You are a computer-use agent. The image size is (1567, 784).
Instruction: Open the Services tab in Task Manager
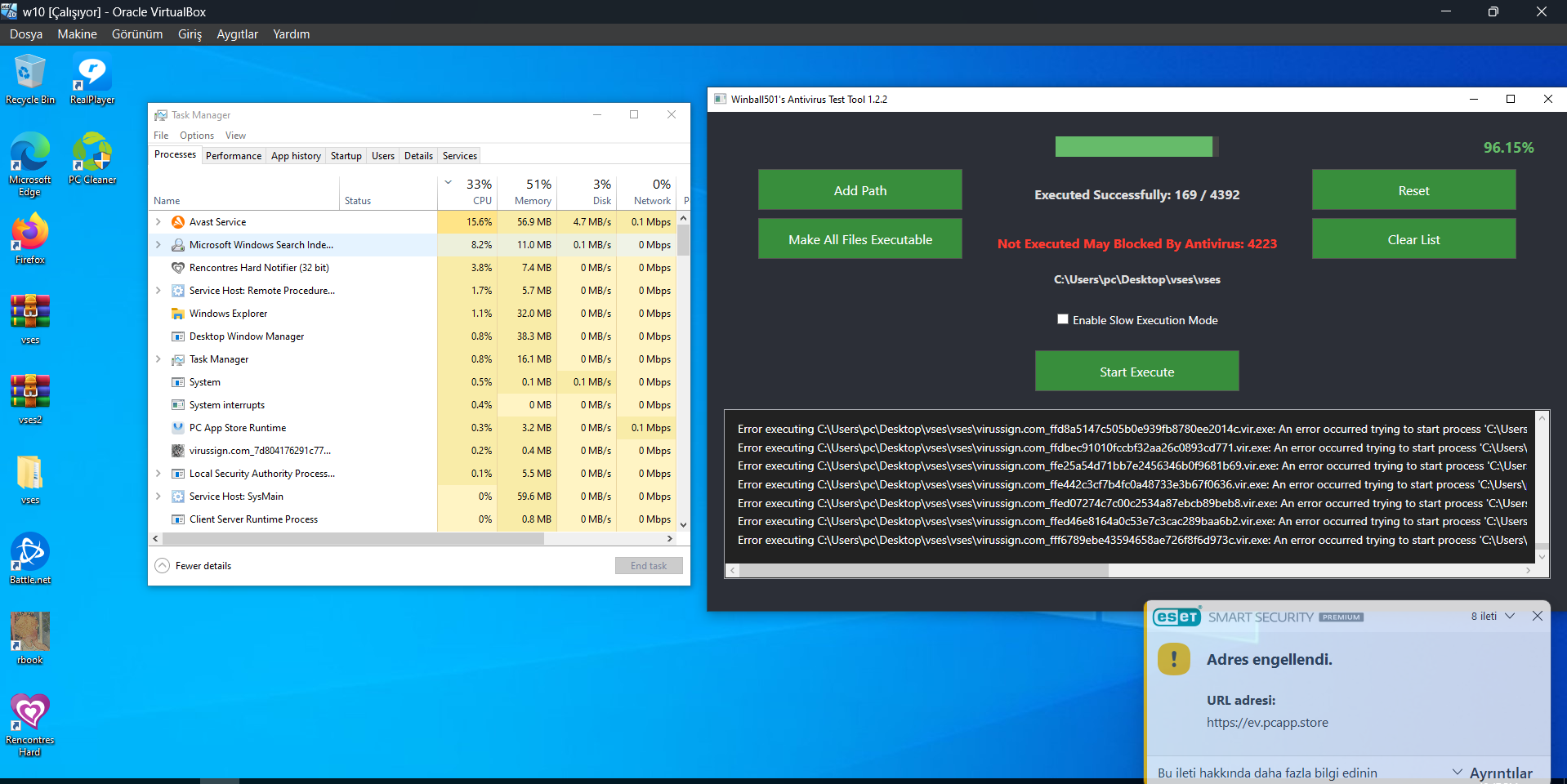point(460,156)
